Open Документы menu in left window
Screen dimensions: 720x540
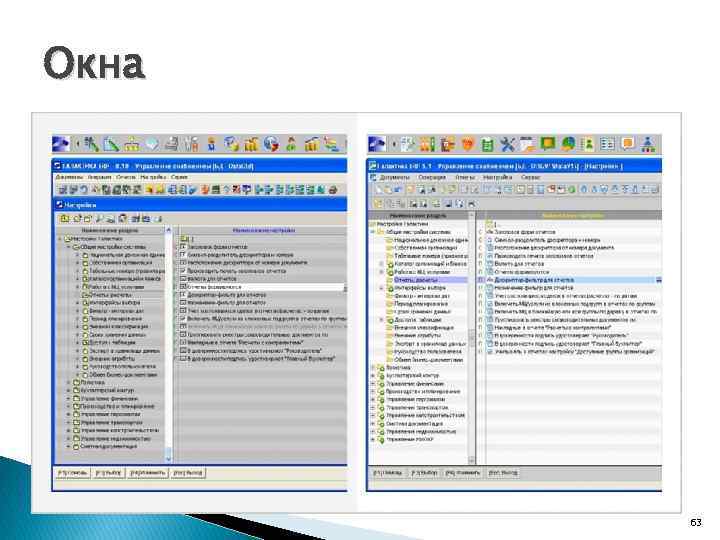69,177
